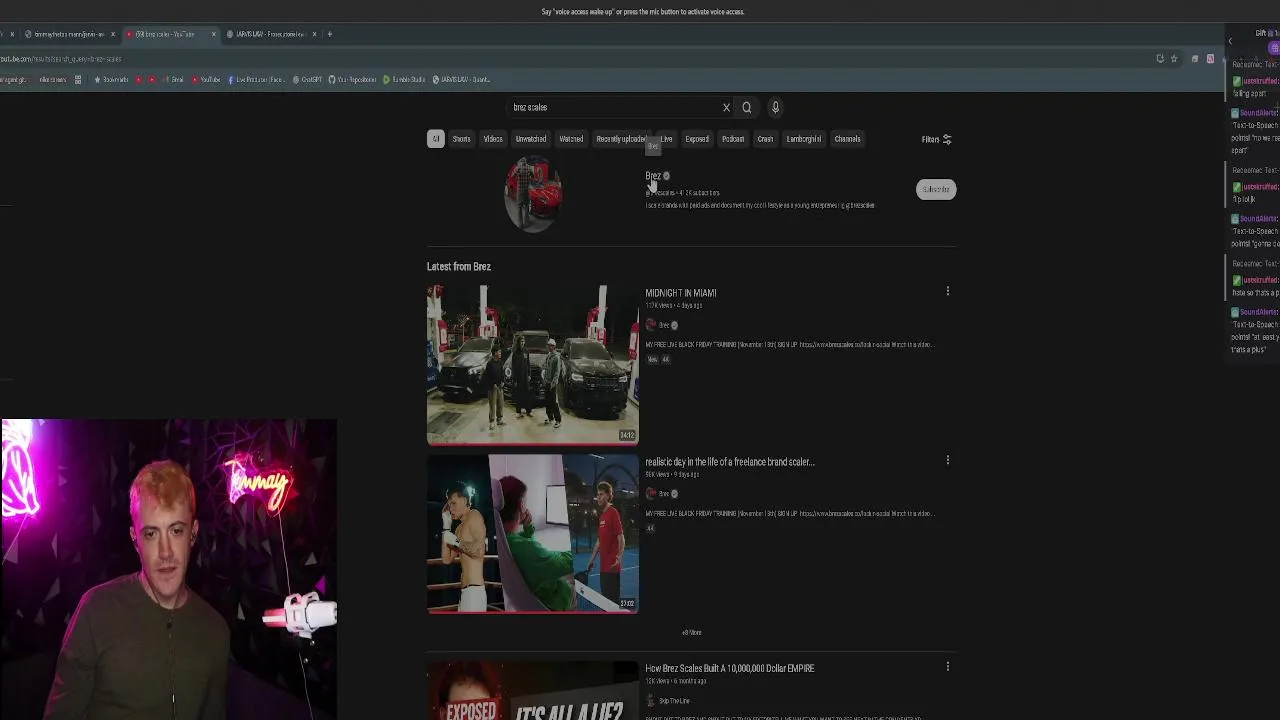This screenshot has height=720, width=1280.
Task: Open the Brez channel name link
Action: coord(653,176)
